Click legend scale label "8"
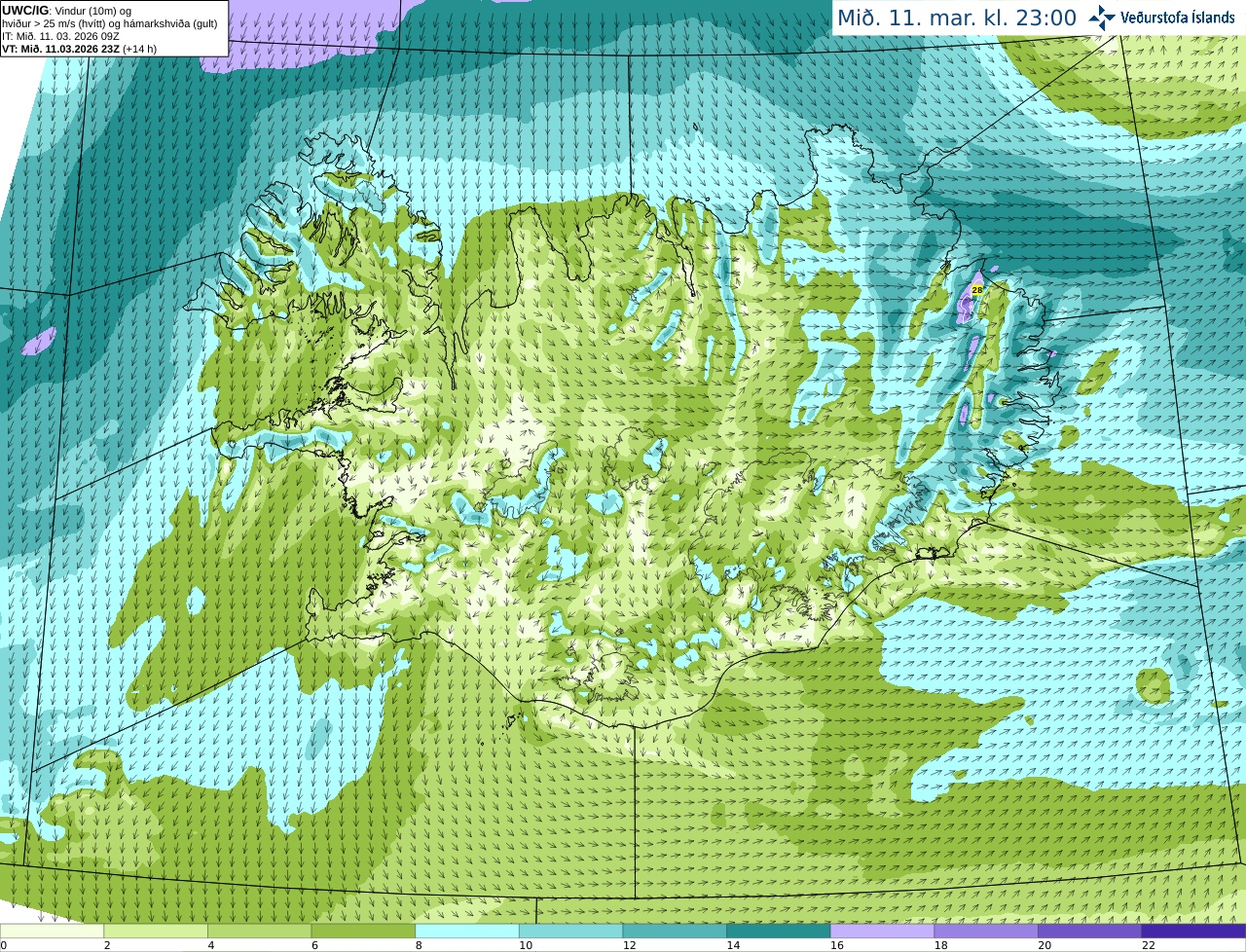 [x=420, y=945]
